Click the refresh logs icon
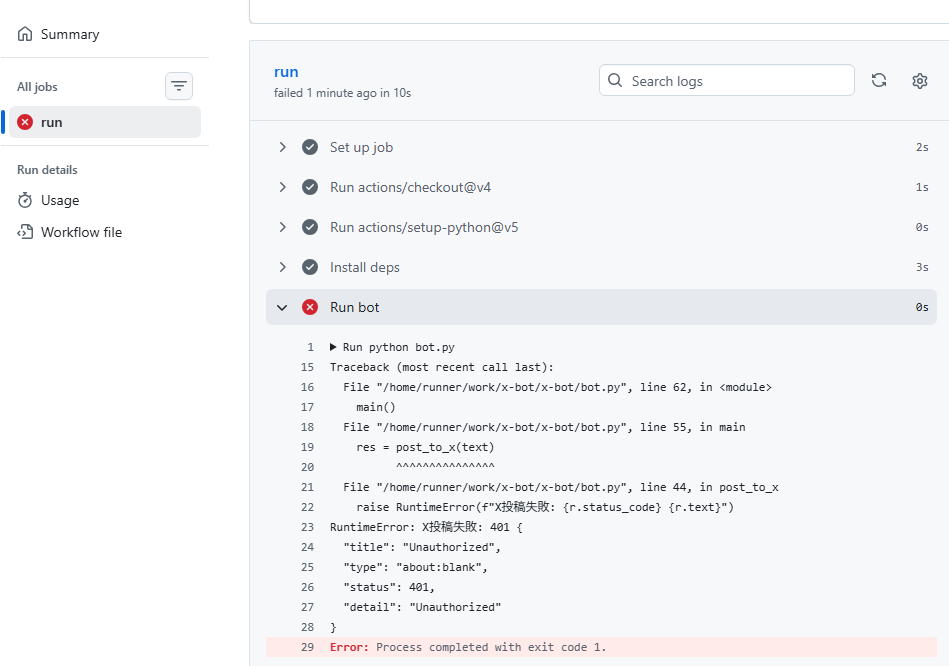 coord(879,81)
